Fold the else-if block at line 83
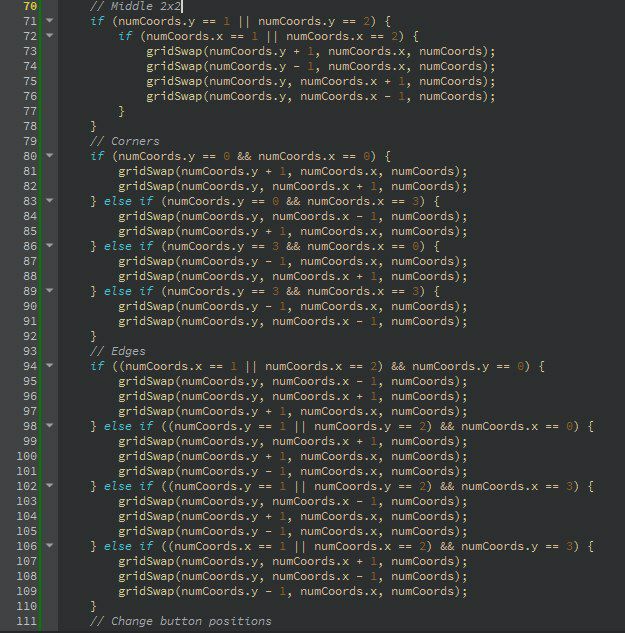This screenshot has width=625, height=633. [x=50, y=200]
